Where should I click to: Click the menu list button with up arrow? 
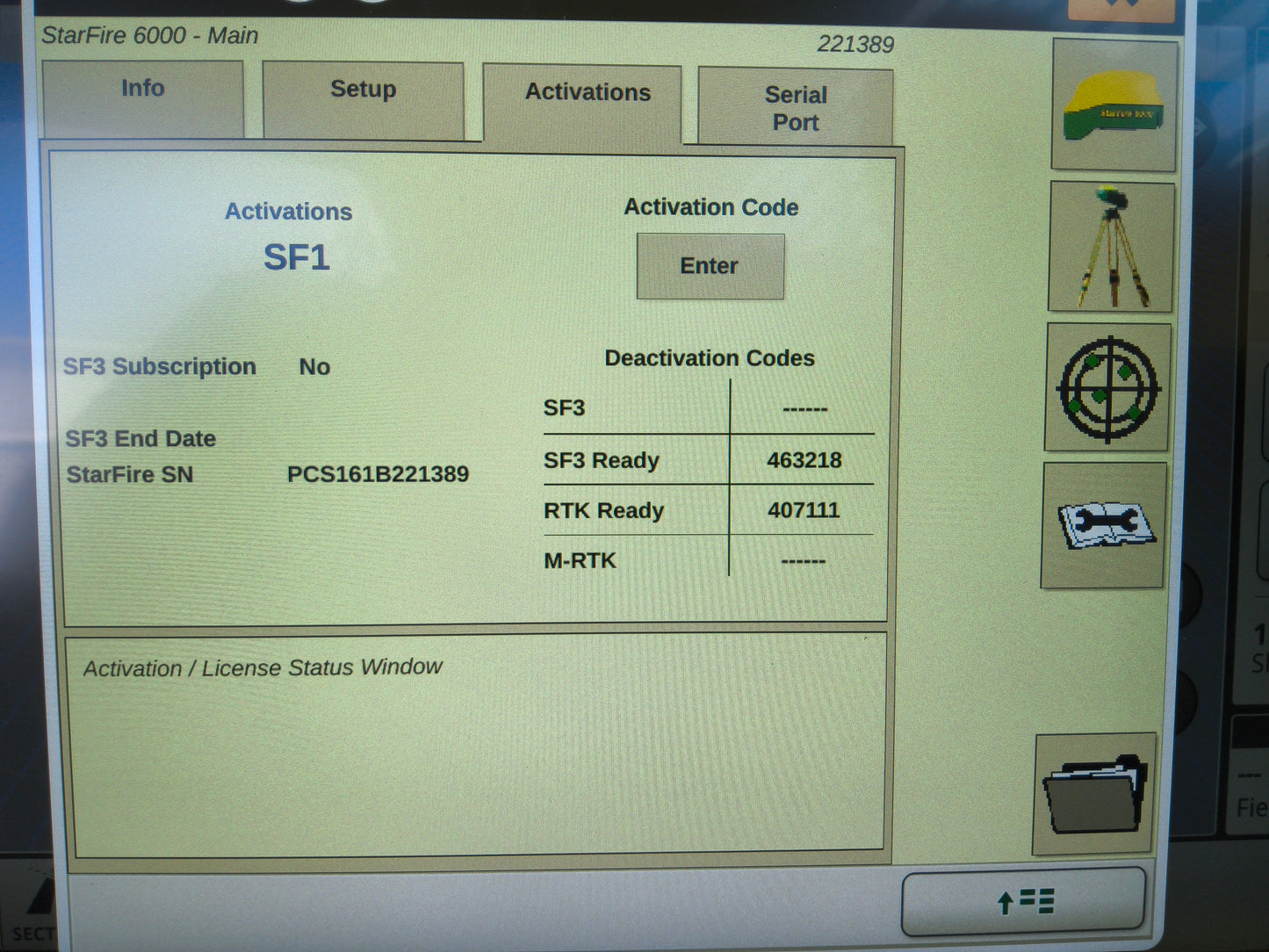[x=1024, y=901]
